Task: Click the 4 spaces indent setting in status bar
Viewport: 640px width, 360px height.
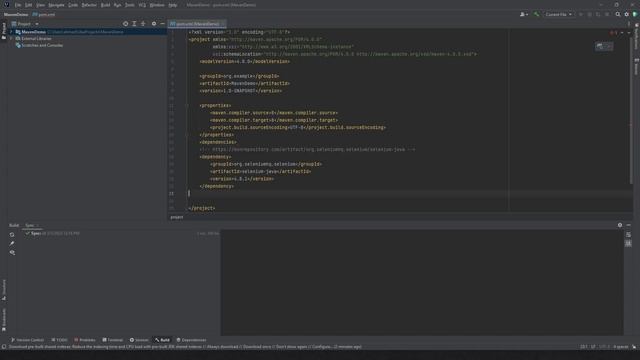Action: click(x=620, y=347)
